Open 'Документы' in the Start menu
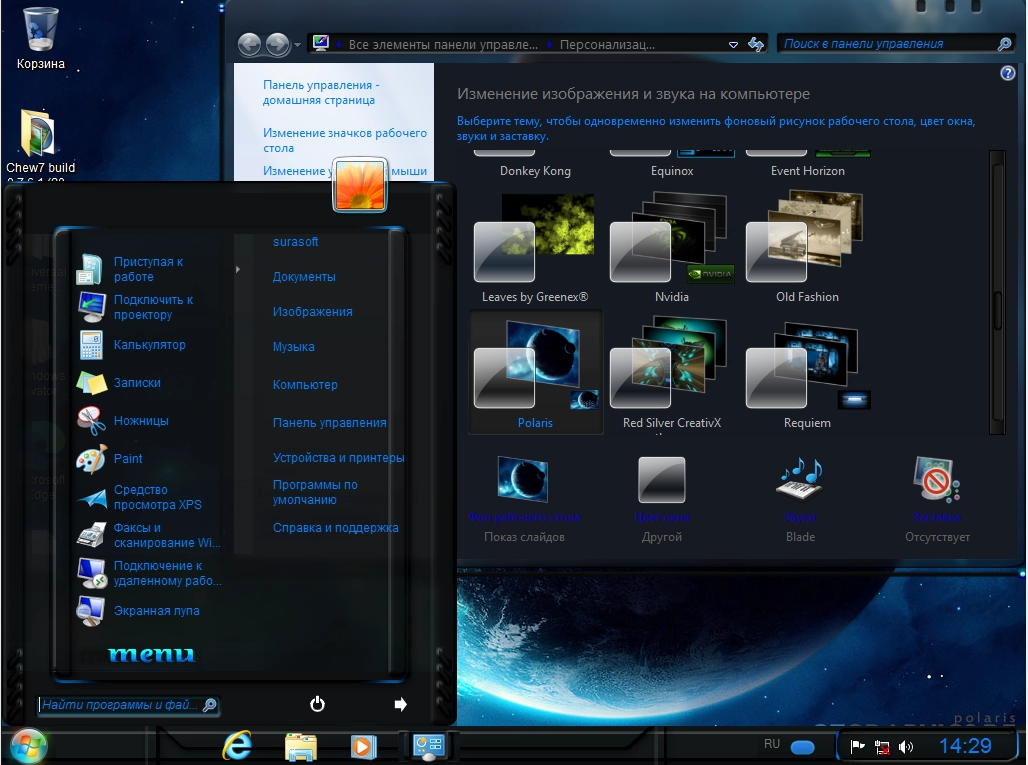The height and width of the screenshot is (765, 1028). pyautogui.click(x=304, y=277)
